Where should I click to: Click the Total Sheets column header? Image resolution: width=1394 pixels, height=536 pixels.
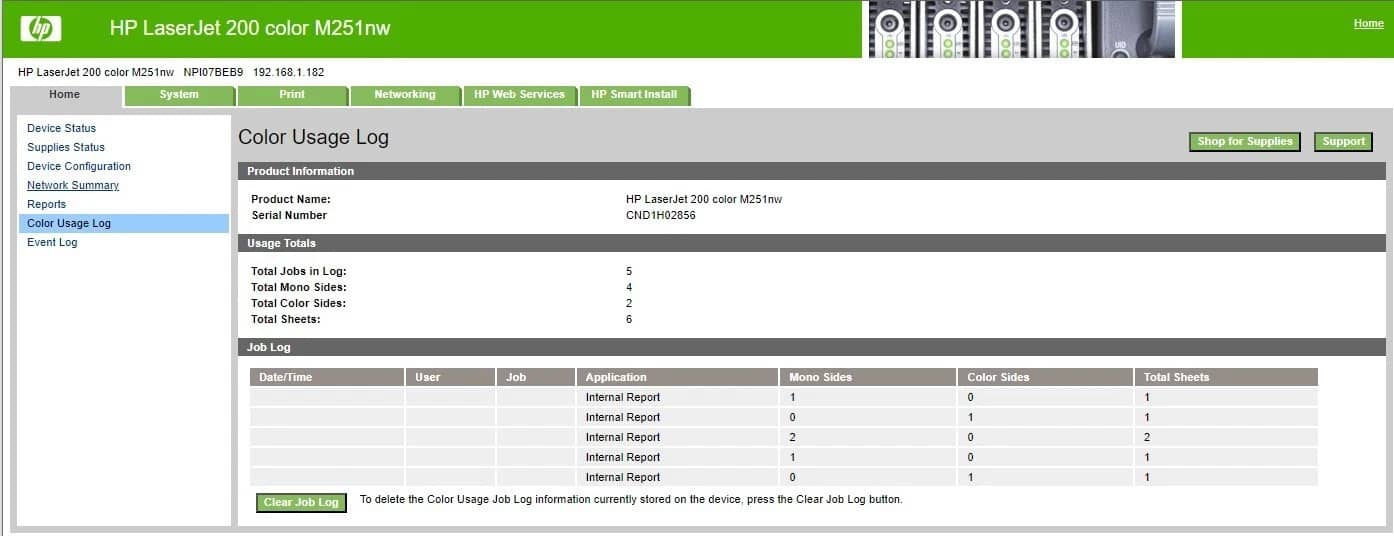click(1226, 377)
